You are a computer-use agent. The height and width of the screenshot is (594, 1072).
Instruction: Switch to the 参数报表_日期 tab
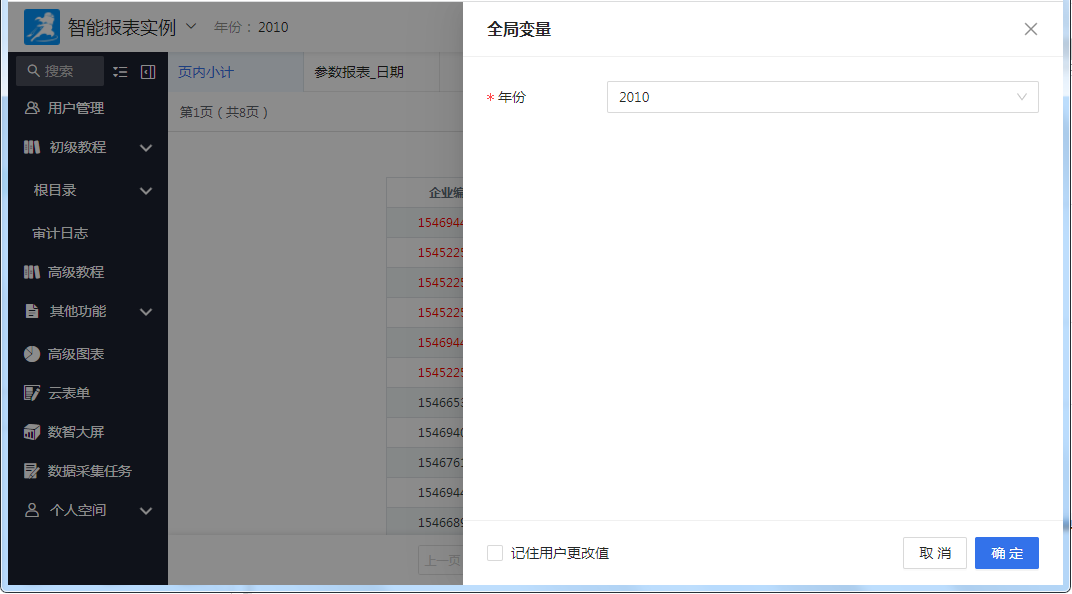coord(359,72)
